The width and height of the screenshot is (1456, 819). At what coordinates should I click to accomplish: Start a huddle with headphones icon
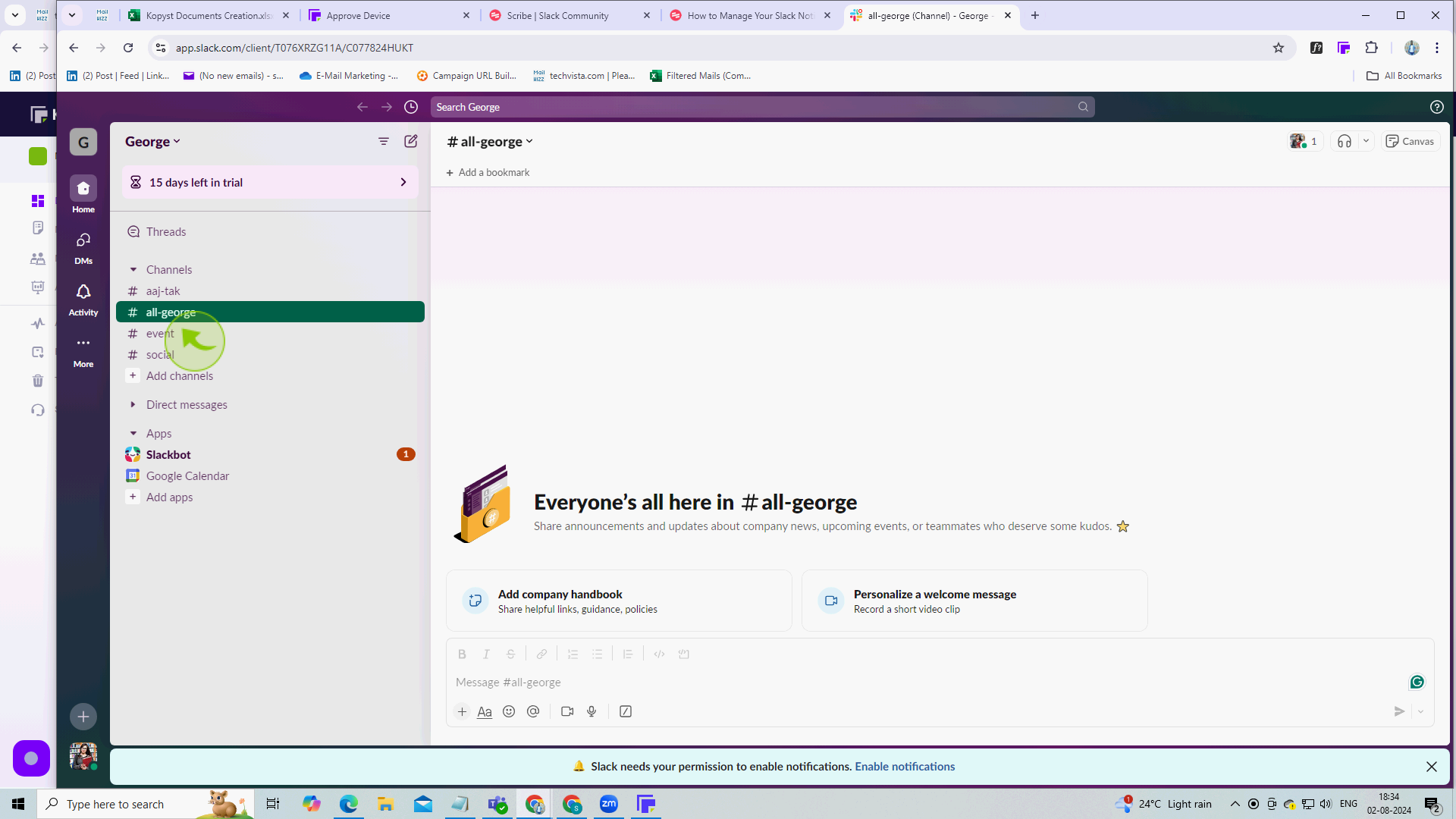[x=1345, y=141]
